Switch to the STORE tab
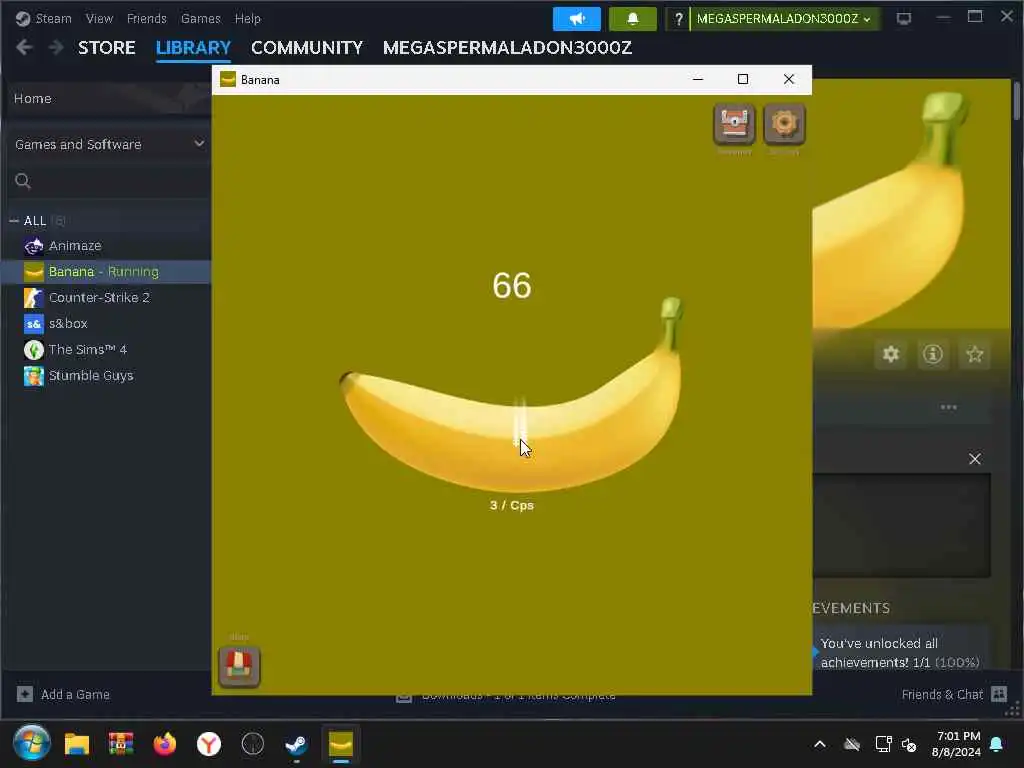Viewport: 1024px width, 768px height. point(106,48)
